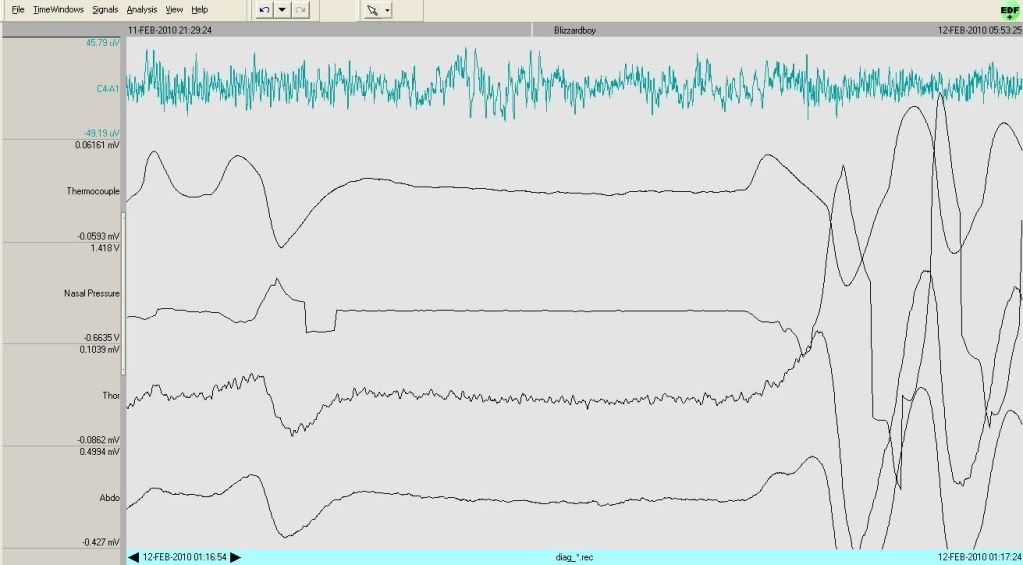1023x565 pixels.
Task: Go to previous page with left arrow
Action: [x=134, y=557]
